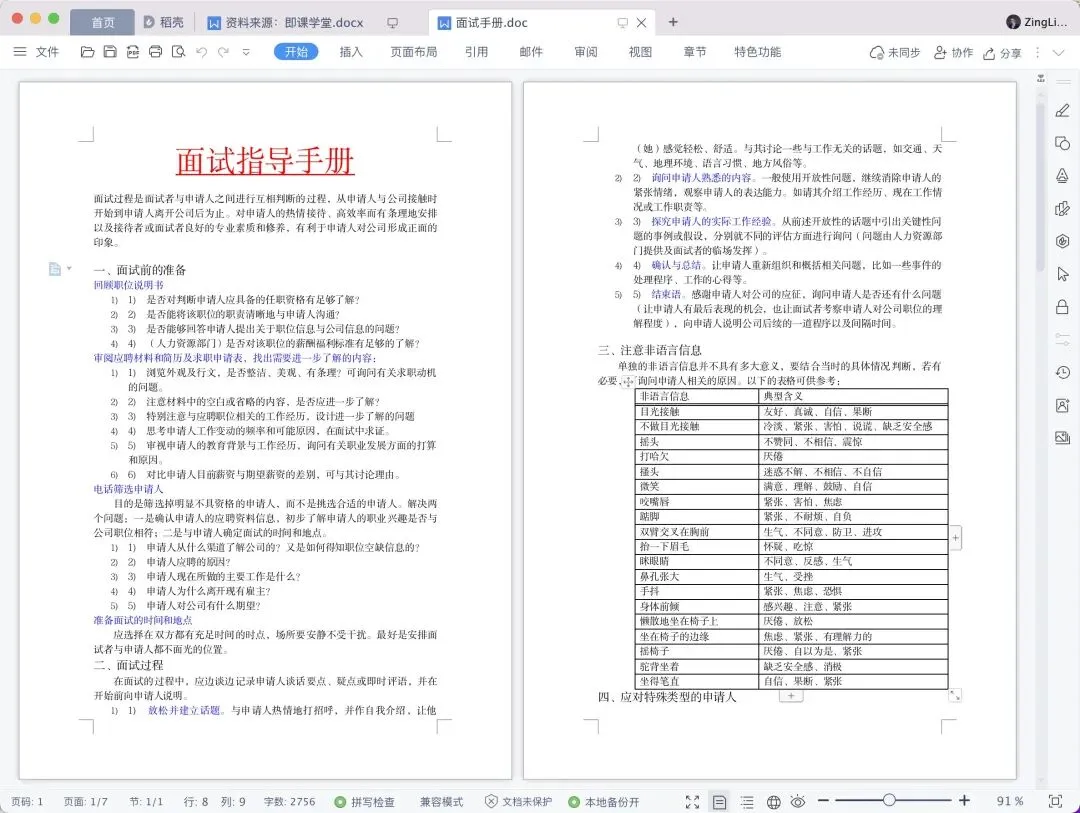The width and height of the screenshot is (1080, 813).
Task: Toggle eye protection mode icon in status bar
Action: (x=798, y=801)
